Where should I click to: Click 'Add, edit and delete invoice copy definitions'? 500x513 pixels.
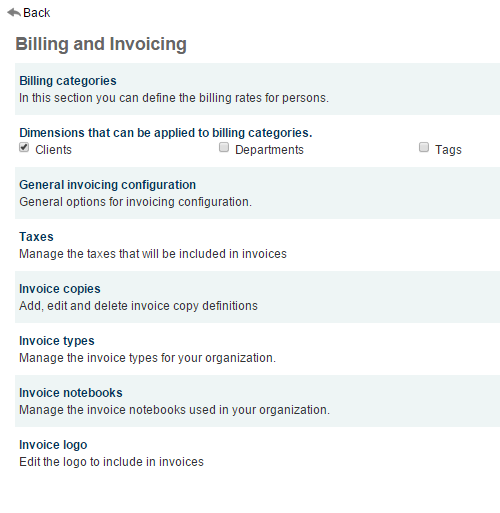tap(138, 306)
